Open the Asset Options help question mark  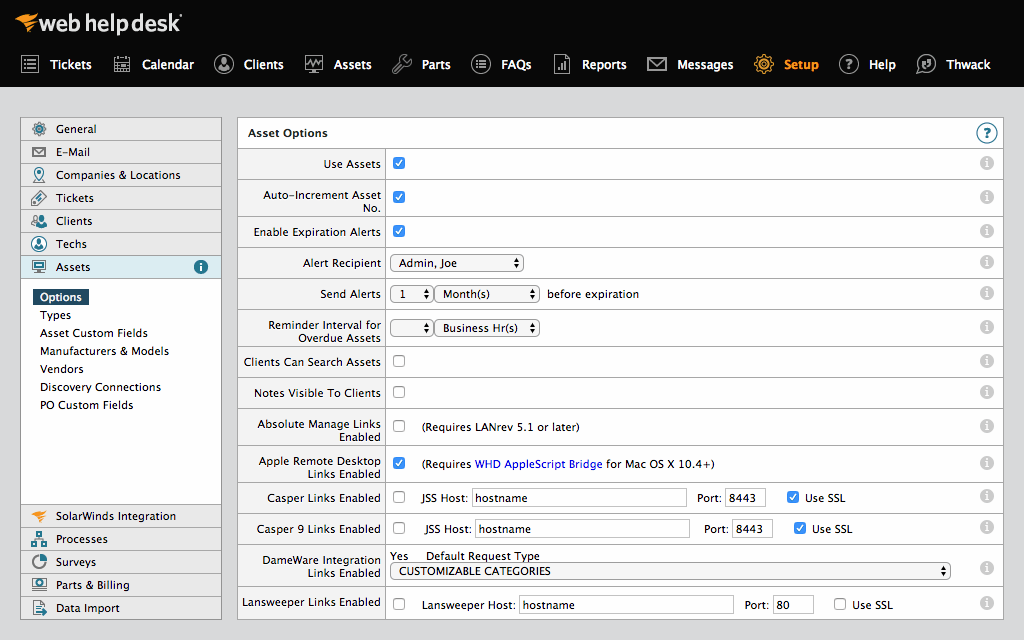[x=986, y=132]
